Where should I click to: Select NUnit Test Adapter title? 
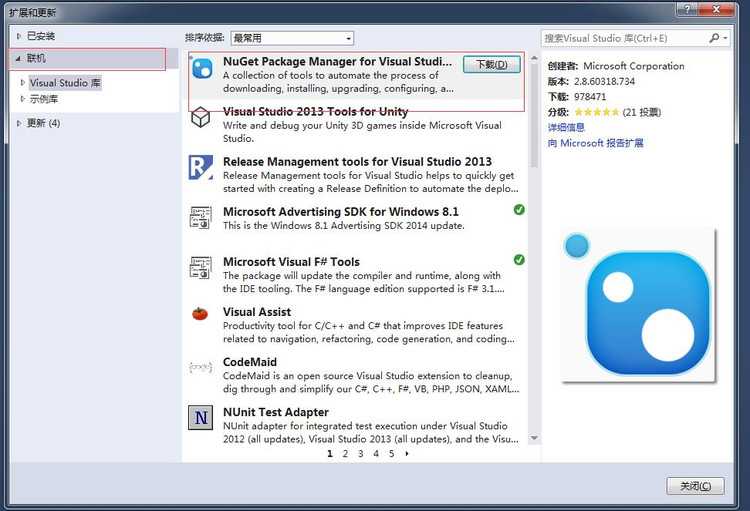tap(276, 412)
